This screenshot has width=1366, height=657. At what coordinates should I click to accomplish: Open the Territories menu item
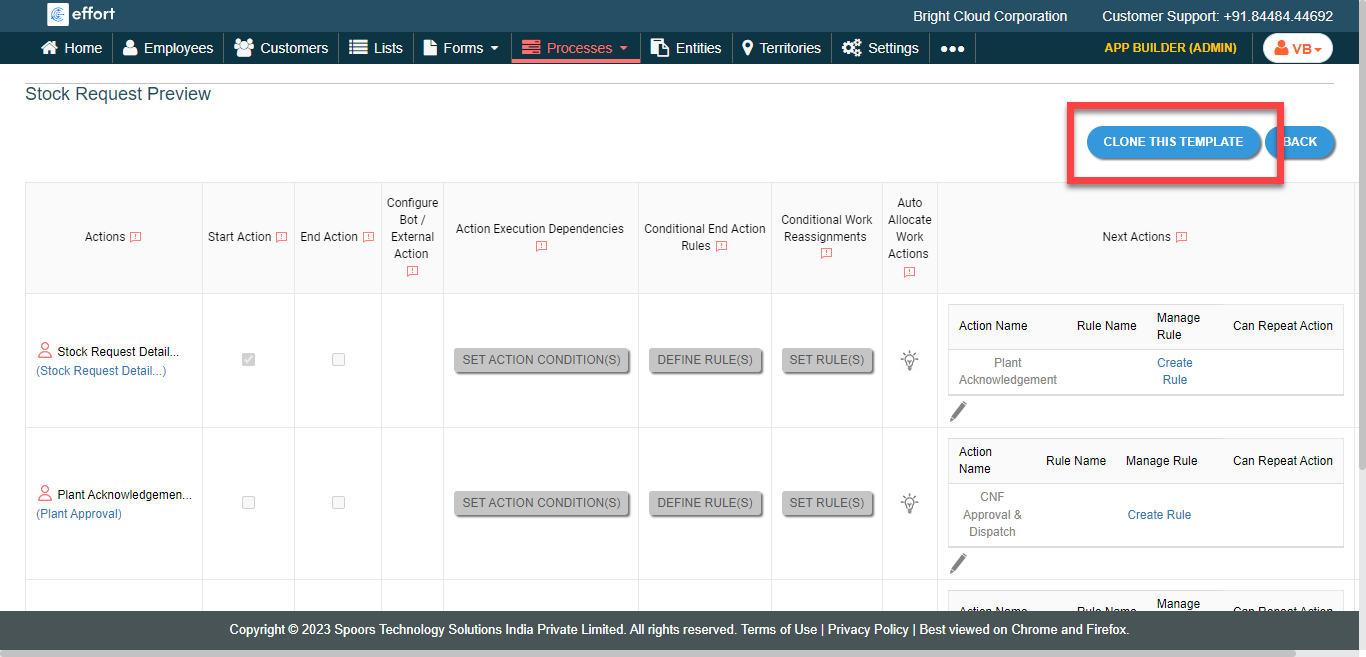click(x=781, y=48)
